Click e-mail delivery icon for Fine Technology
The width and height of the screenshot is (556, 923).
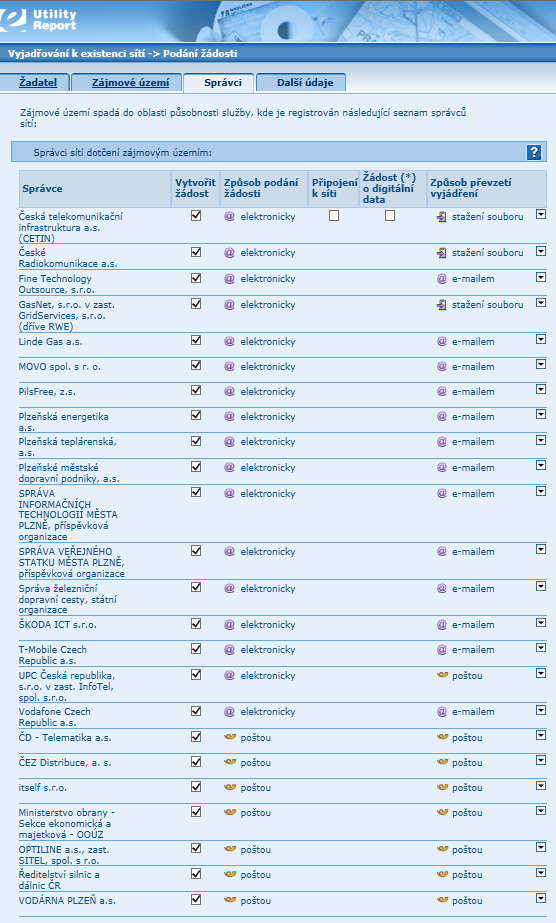(x=442, y=279)
